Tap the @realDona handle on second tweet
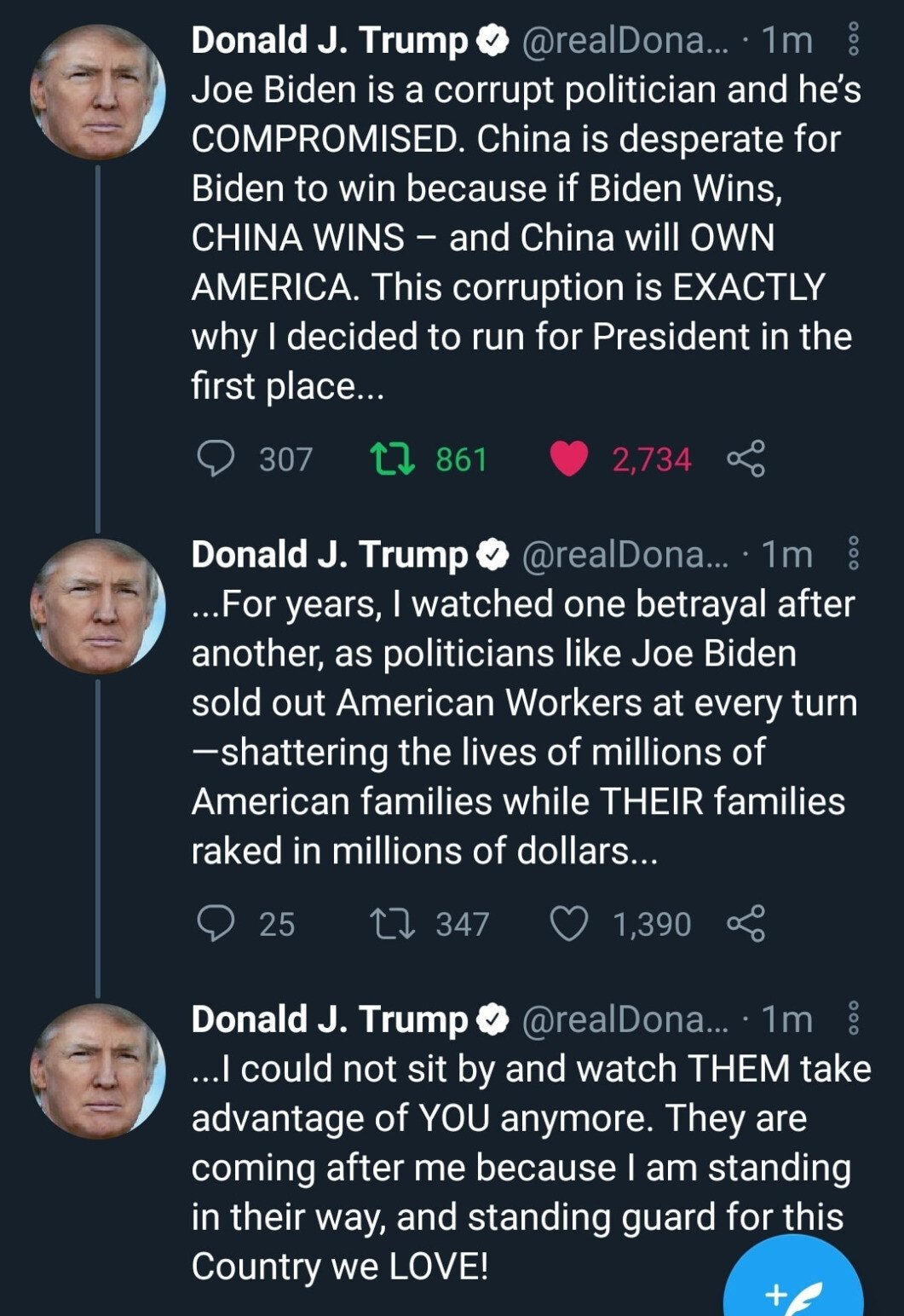Viewport: 904px width, 1316px height. 624,555
